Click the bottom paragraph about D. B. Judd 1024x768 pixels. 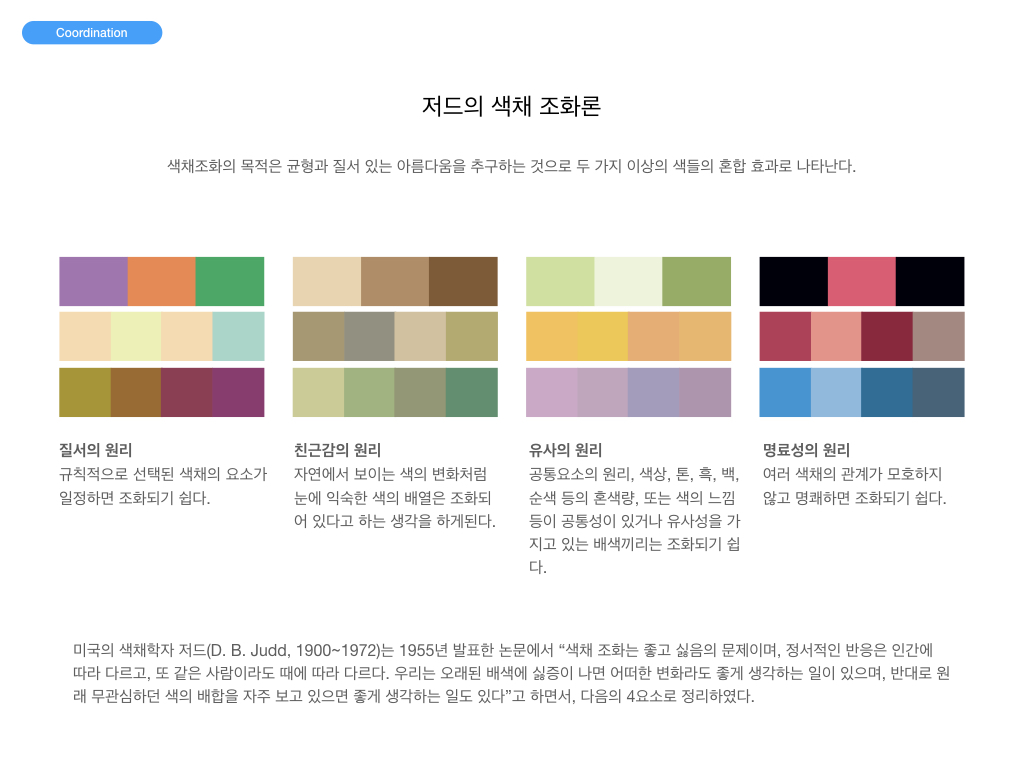coord(511,672)
